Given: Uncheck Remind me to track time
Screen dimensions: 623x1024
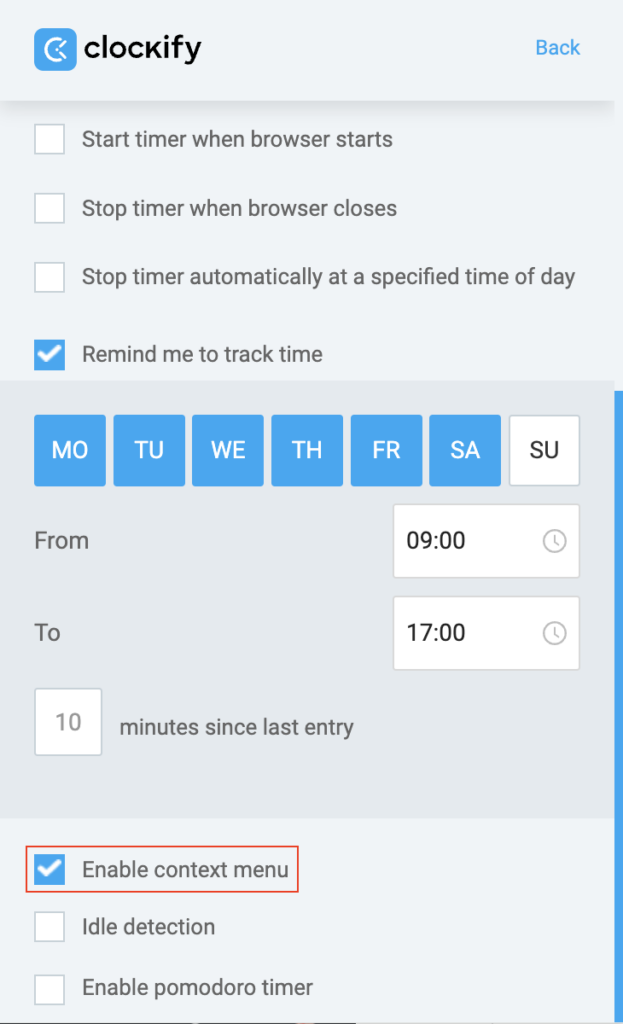Looking at the screenshot, I should point(50,354).
